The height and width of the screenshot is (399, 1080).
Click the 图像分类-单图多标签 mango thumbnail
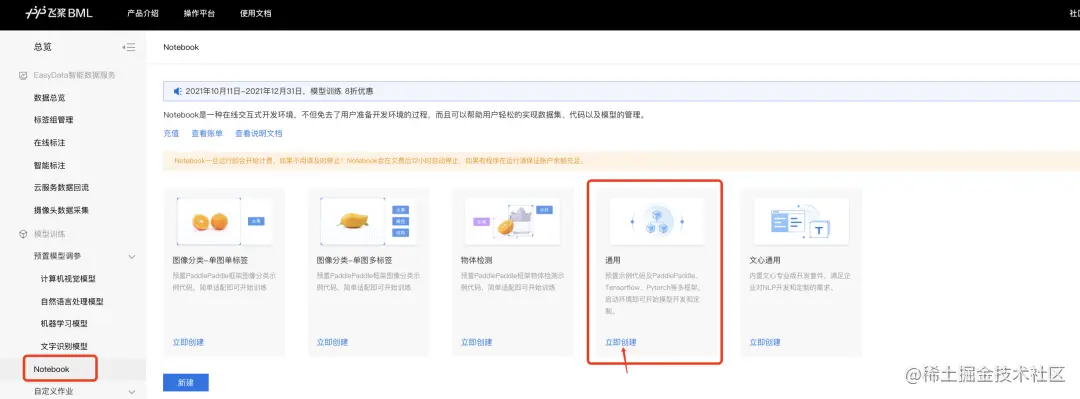pos(368,221)
